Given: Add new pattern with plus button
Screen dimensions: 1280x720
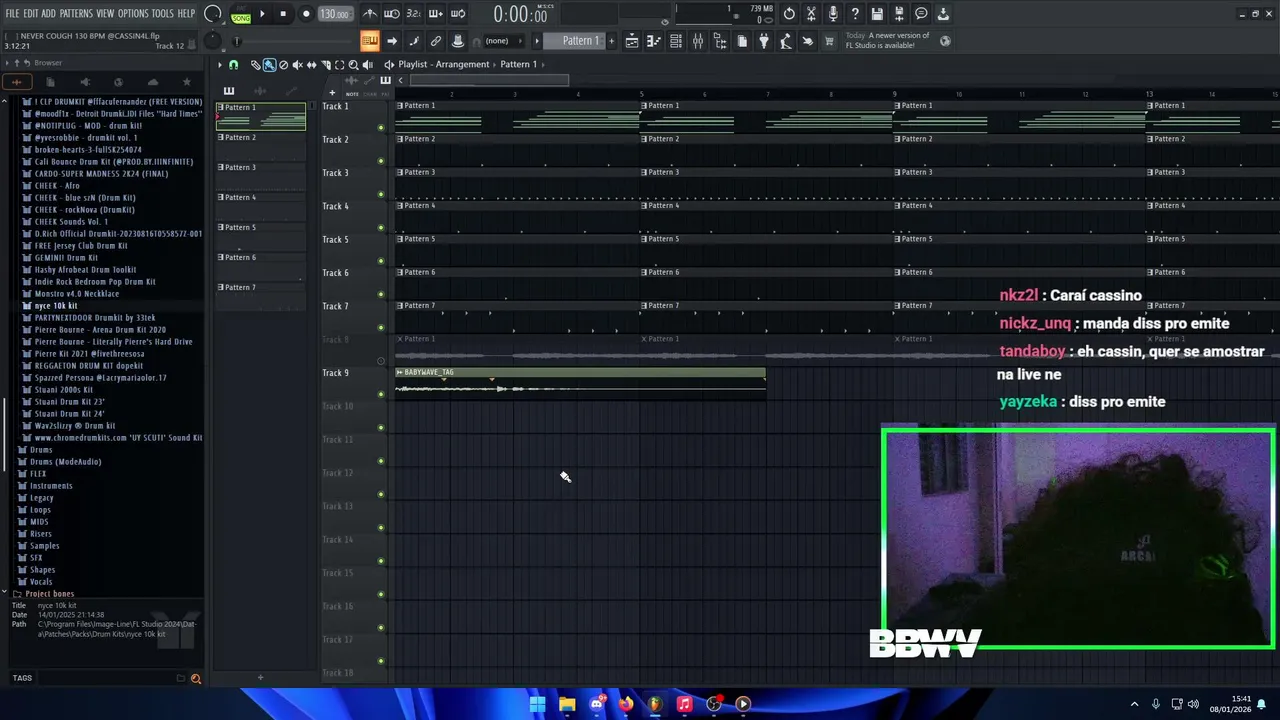Looking at the screenshot, I should click(x=611, y=41).
